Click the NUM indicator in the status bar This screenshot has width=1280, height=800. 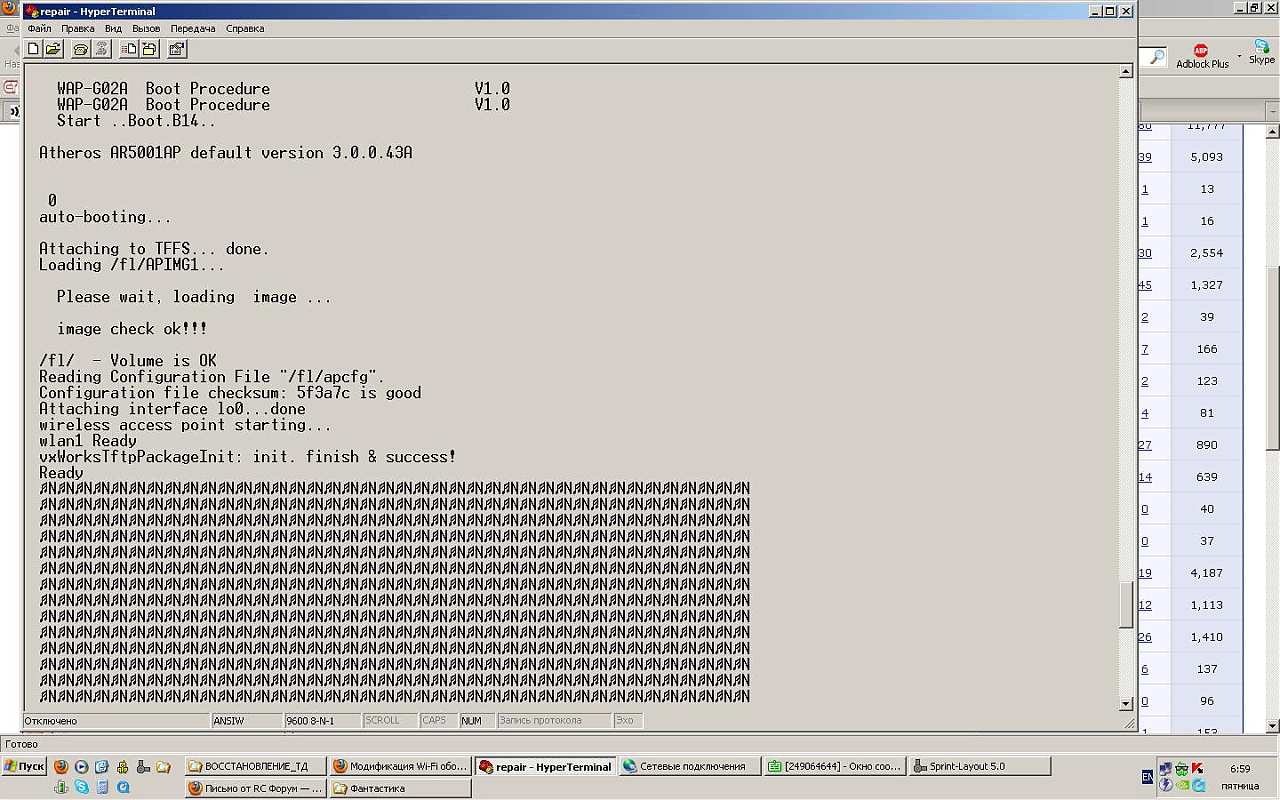pos(477,720)
